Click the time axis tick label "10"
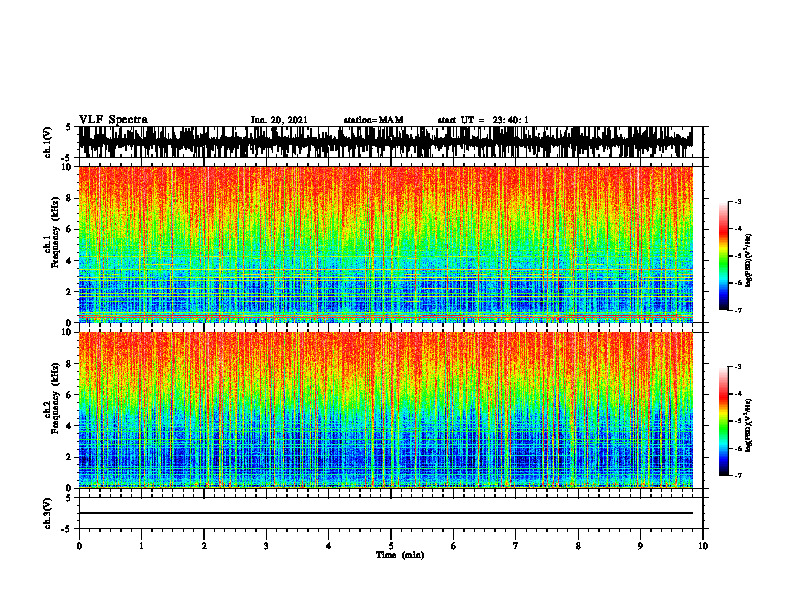 pos(703,546)
